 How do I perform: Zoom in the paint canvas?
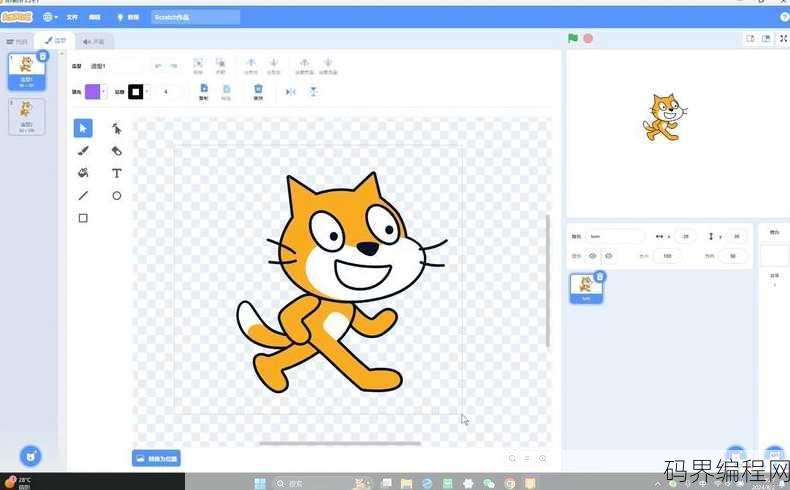(x=543, y=458)
